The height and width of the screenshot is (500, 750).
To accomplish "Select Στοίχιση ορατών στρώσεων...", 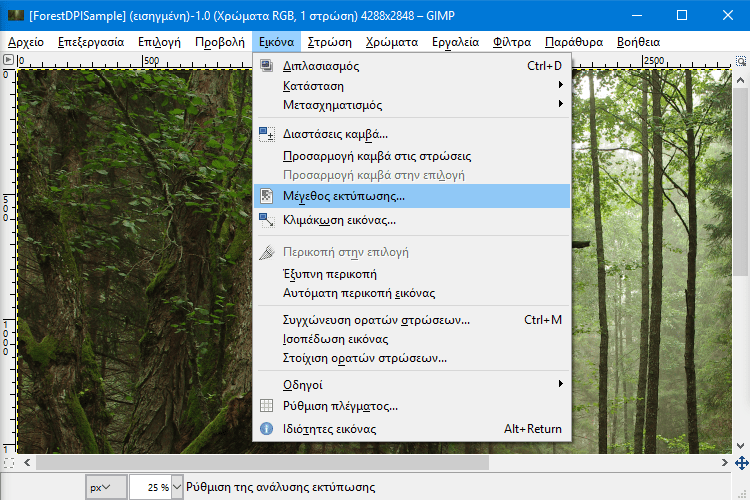I will pyautogui.click(x=412, y=358).
